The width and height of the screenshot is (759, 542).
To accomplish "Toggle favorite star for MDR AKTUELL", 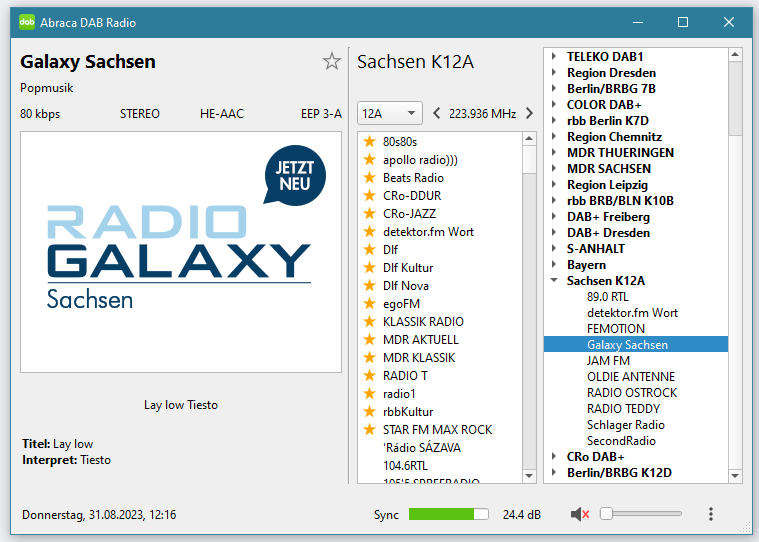I will [369, 340].
